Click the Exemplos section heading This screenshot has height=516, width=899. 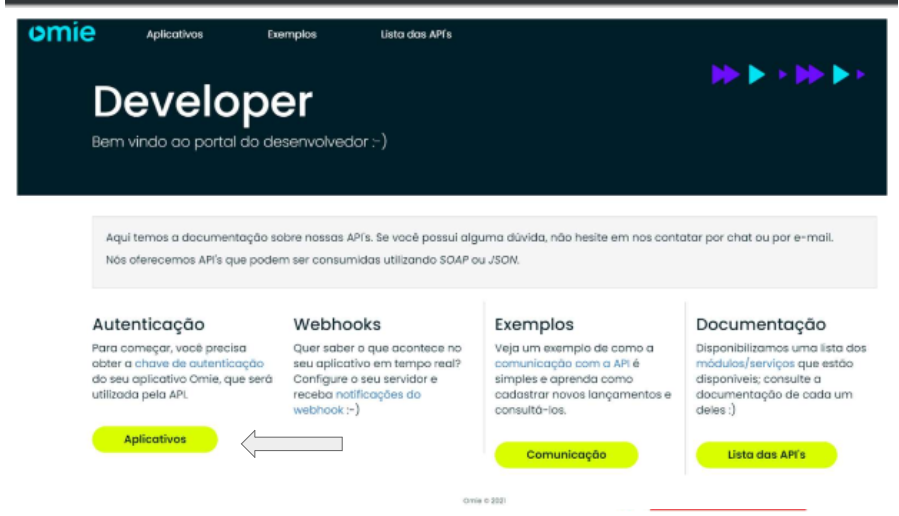[x=534, y=325]
